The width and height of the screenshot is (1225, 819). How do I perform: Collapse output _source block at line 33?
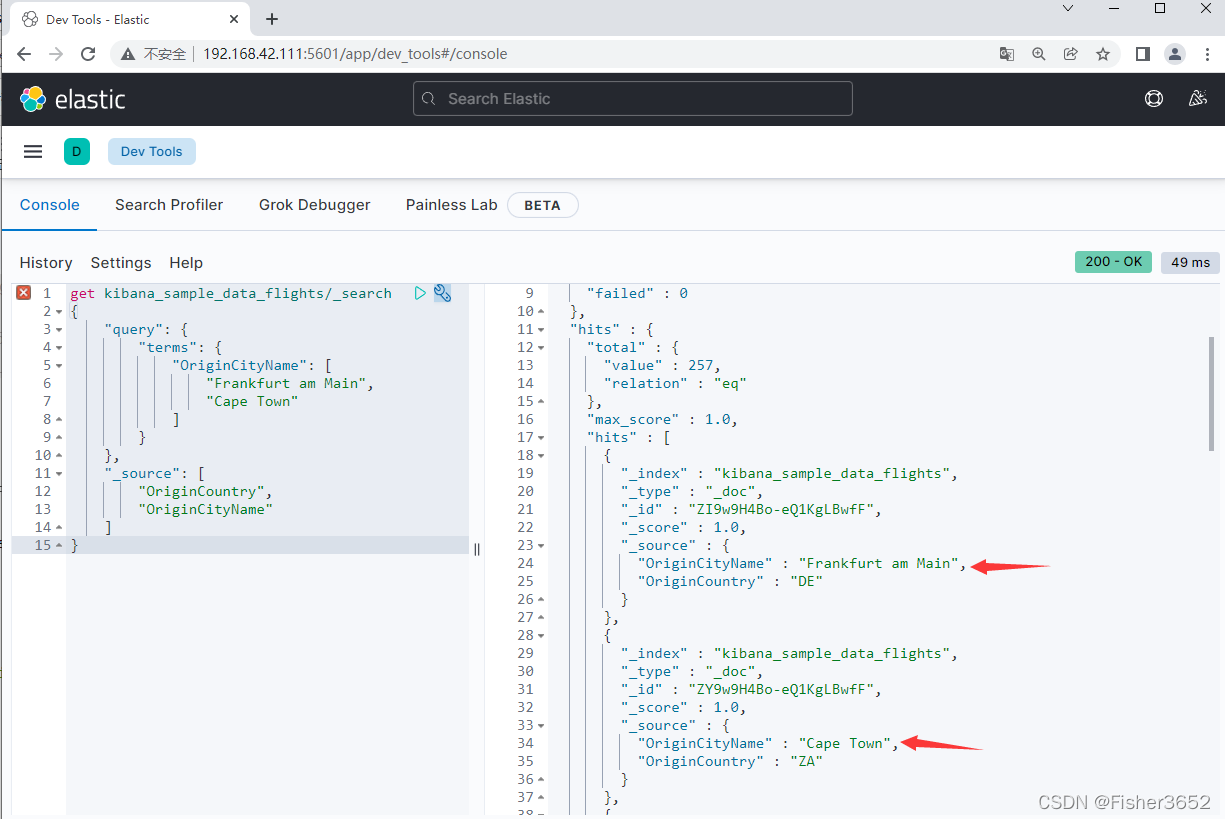coord(542,726)
